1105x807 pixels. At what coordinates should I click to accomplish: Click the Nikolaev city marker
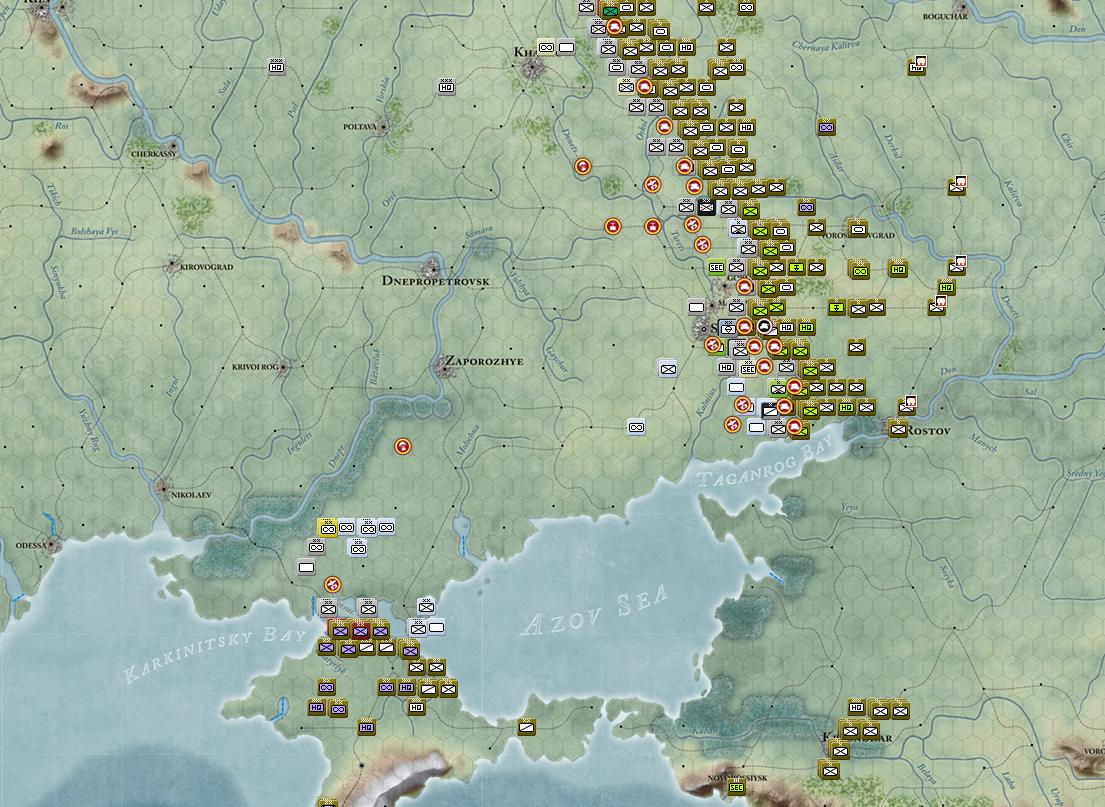163,486
